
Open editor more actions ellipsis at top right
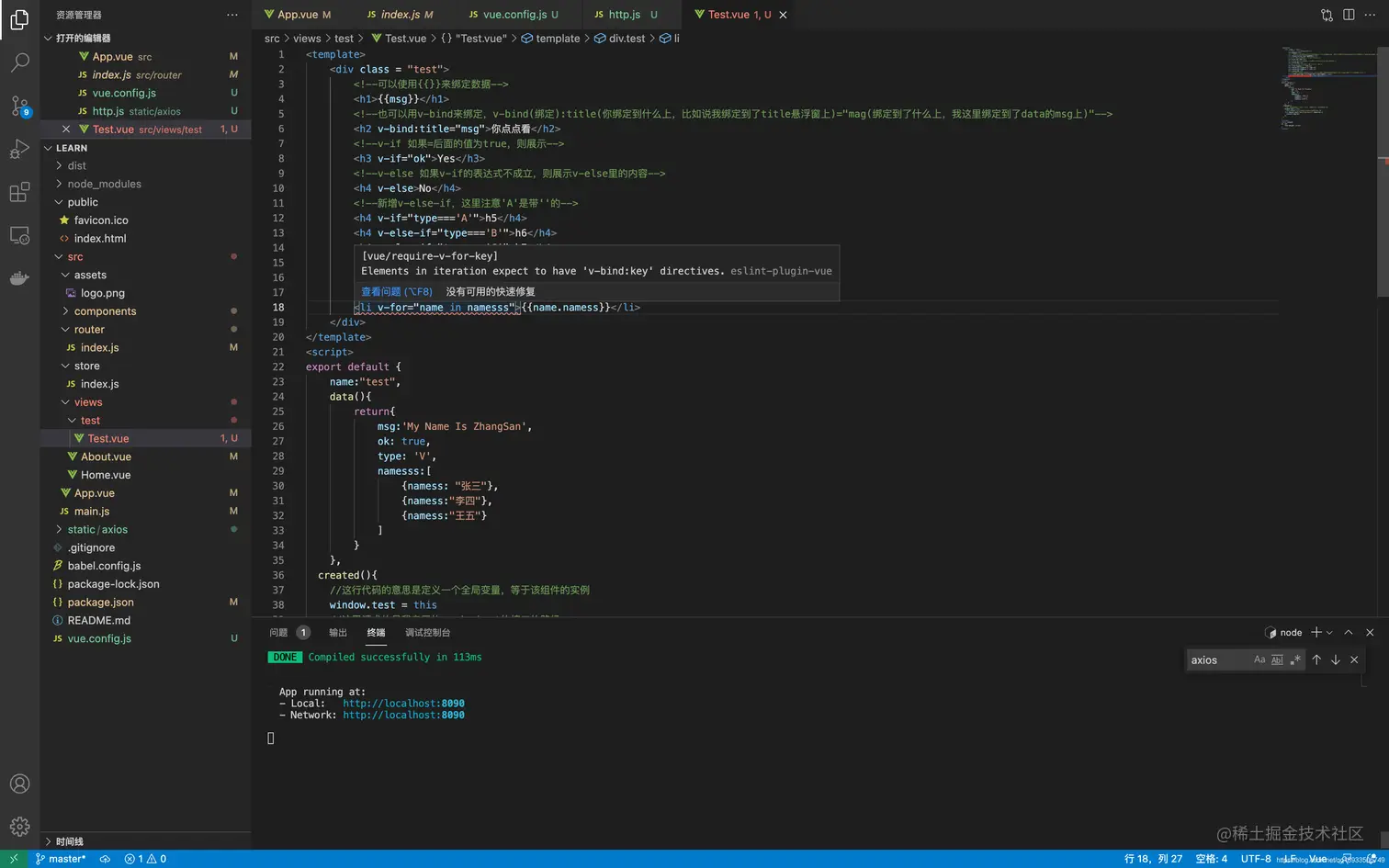click(1371, 15)
